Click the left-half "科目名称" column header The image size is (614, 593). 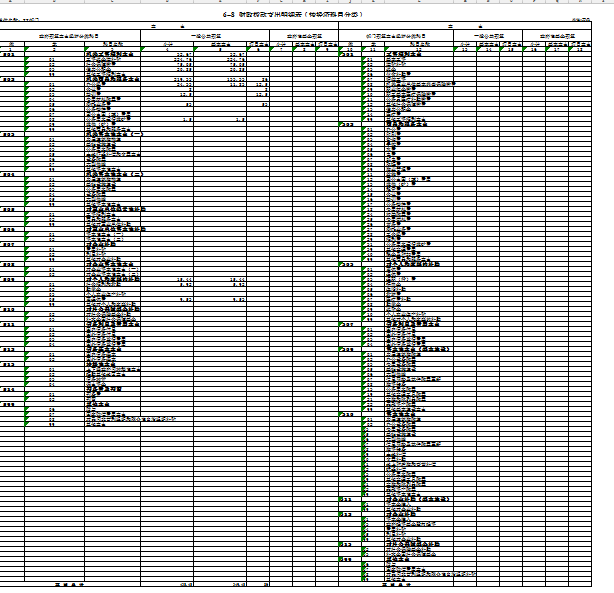[x=112, y=43]
